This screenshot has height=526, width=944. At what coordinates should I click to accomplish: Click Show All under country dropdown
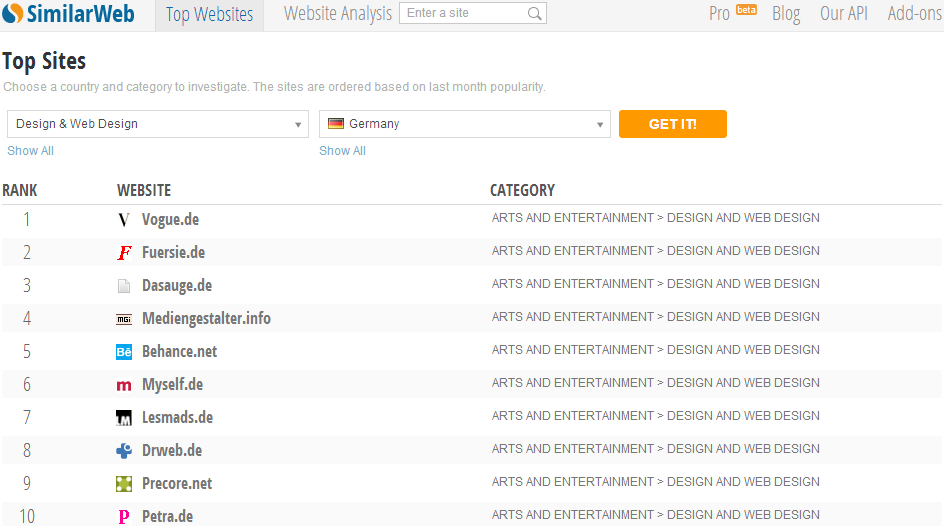(x=342, y=151)
